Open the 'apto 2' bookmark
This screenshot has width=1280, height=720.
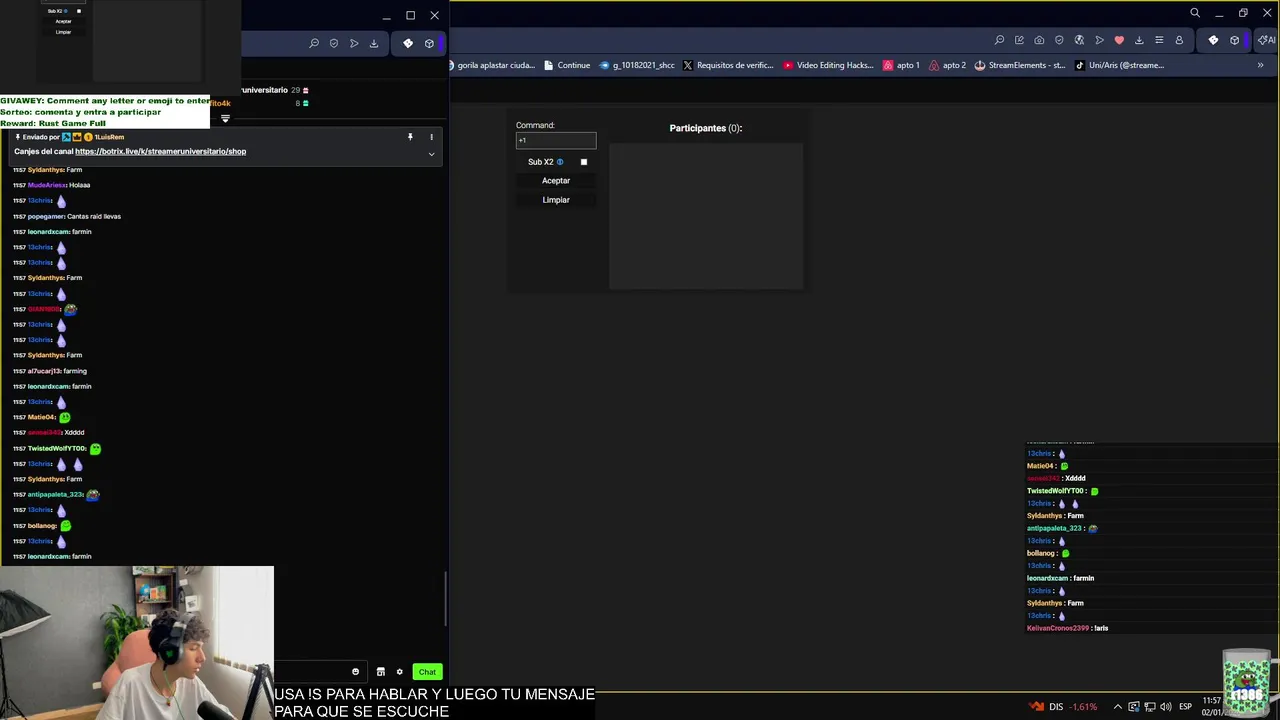pyautogui.click(x=947, y=65)
